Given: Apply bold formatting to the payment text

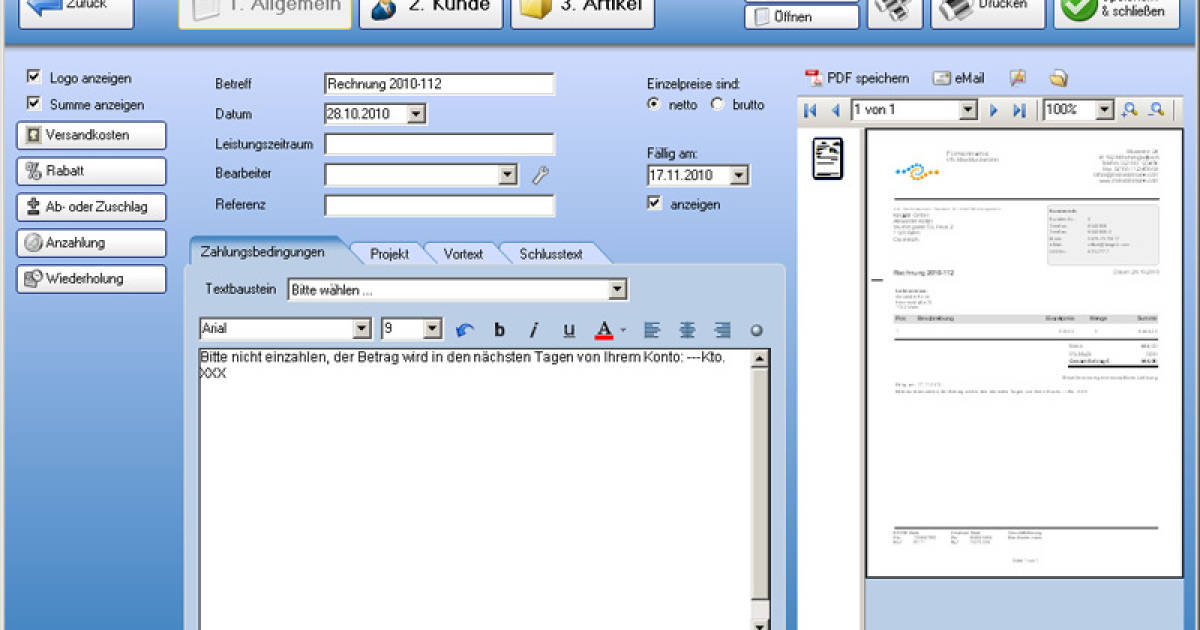Looking at the screenshot, I should point(499,328).
